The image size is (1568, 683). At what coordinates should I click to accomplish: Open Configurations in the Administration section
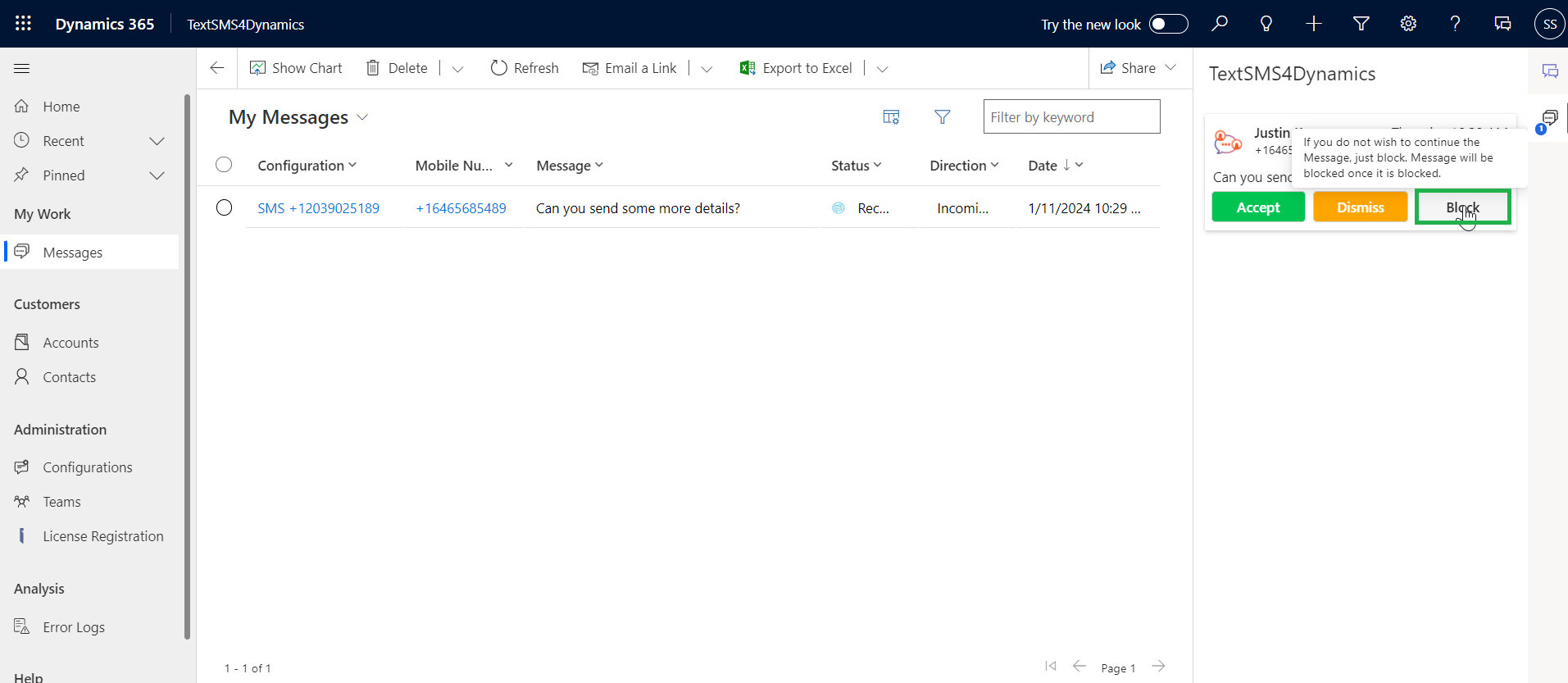click(87, 467)
